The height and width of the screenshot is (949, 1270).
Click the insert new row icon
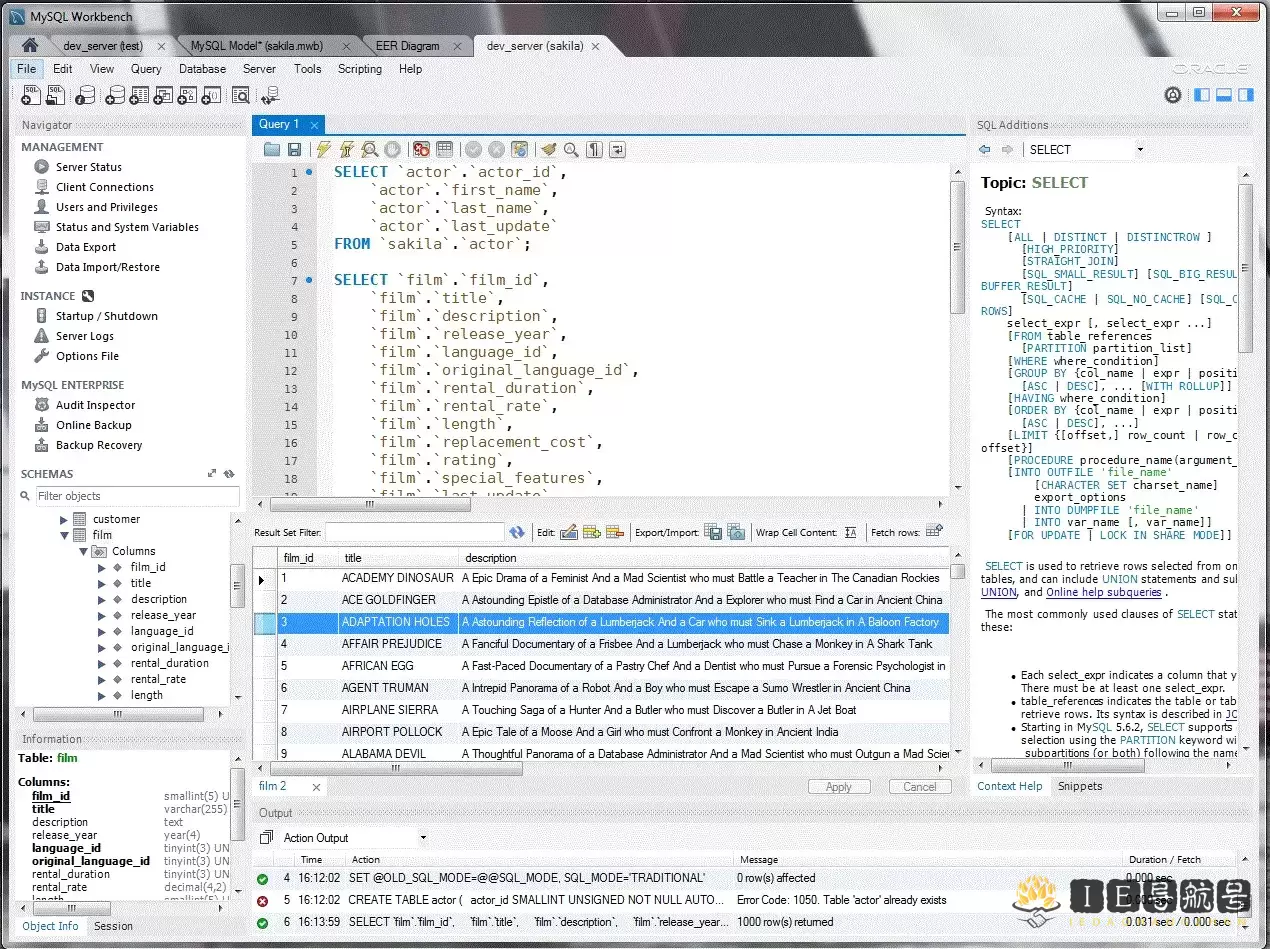click(x=592, y=532)
